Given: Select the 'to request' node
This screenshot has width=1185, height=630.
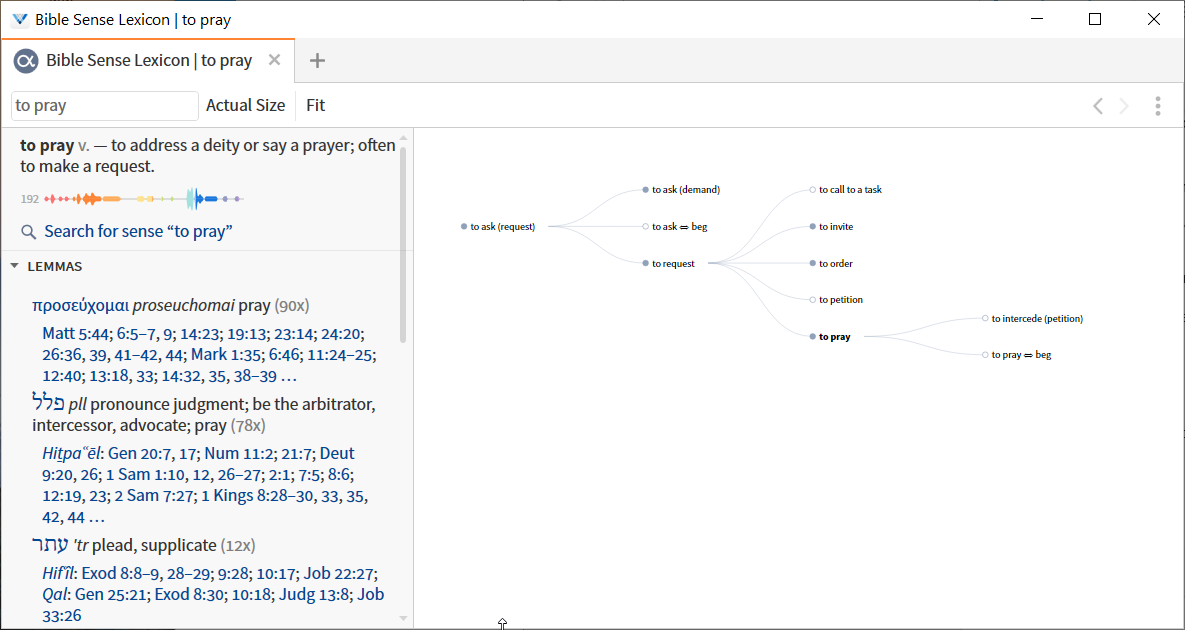Looking at the screenshot, I should click(x=673, y=264).
